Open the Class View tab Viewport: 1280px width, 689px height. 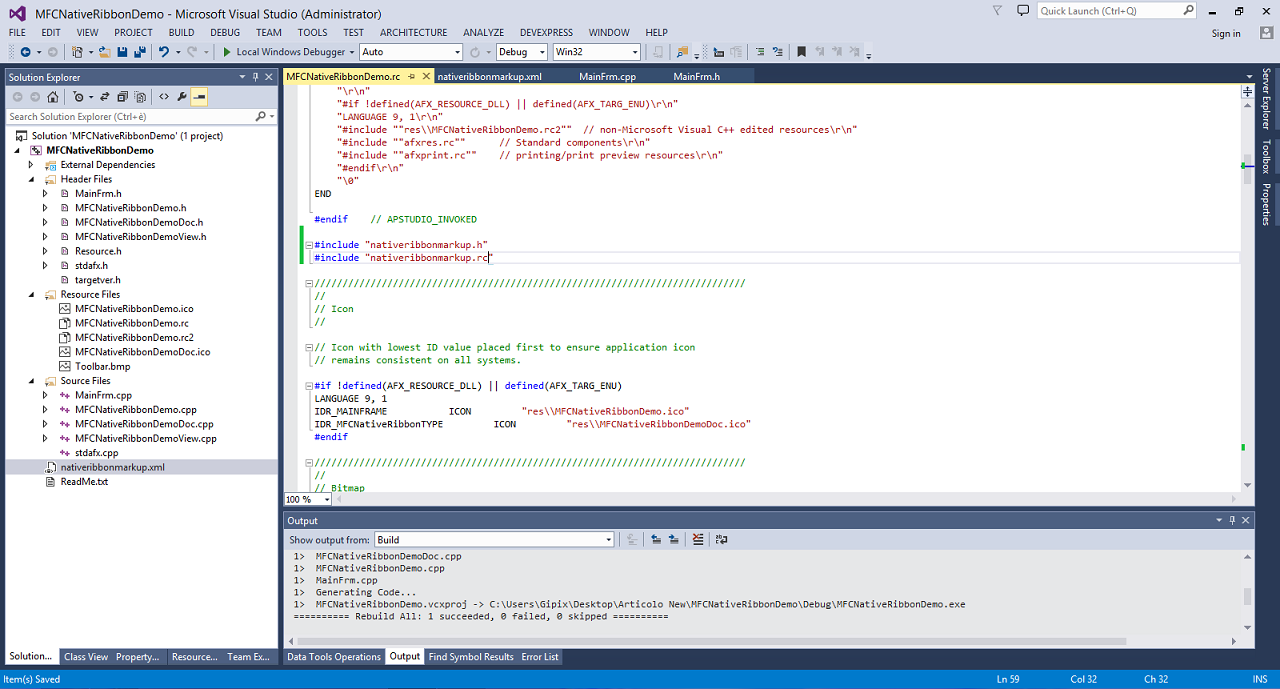tap(86, 657)
